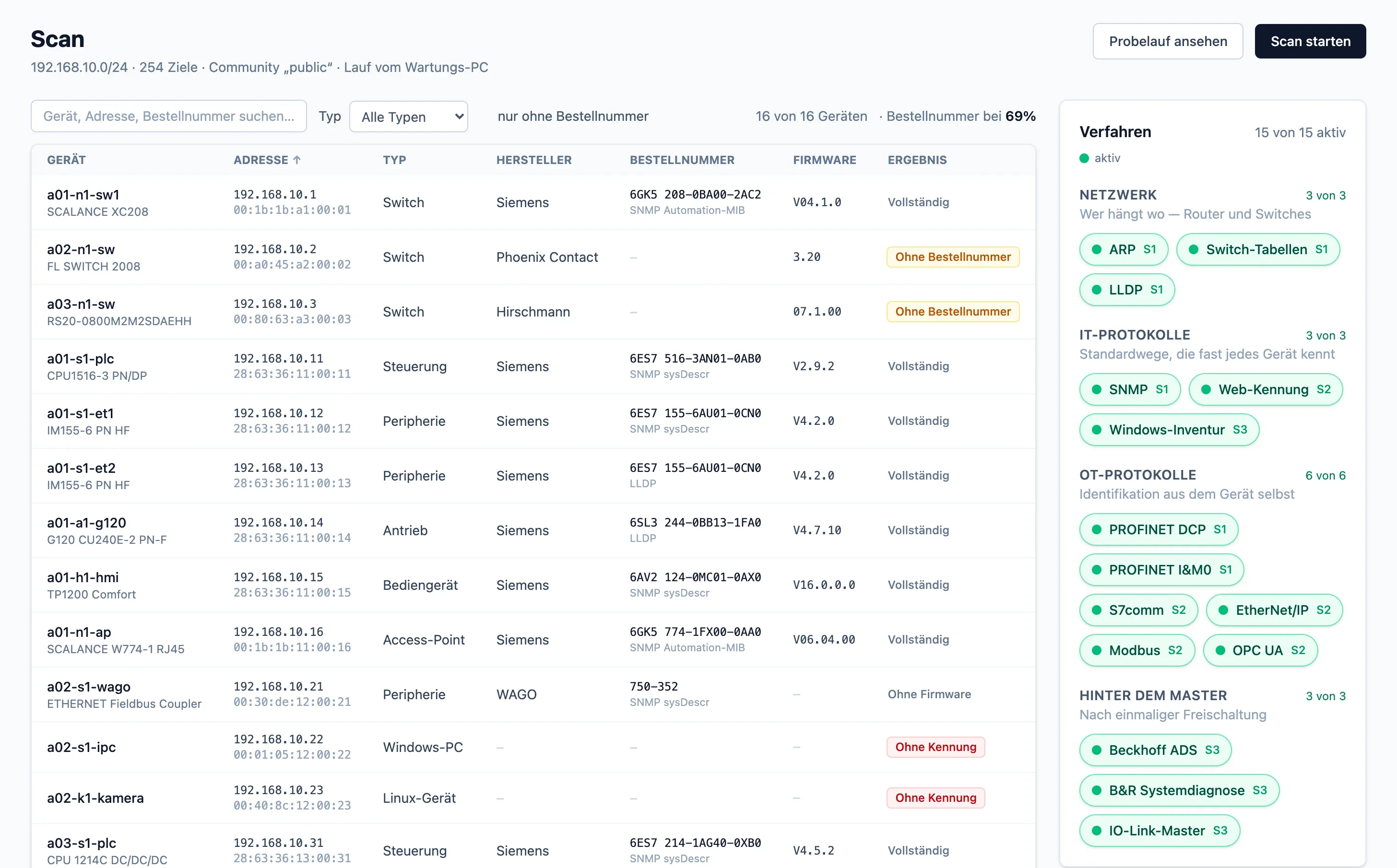Screen dimensions: 1397x868
Task: Toggle the Web-Kennung procedure chip
Action: pyautogui.click(x=1265, y=389)
